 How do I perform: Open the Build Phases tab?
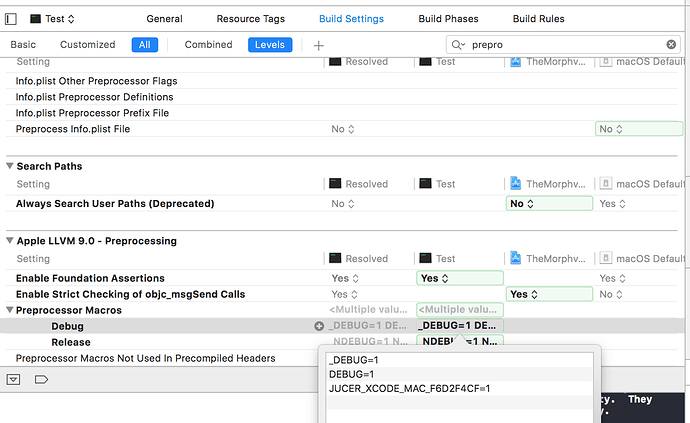point(446,19)
